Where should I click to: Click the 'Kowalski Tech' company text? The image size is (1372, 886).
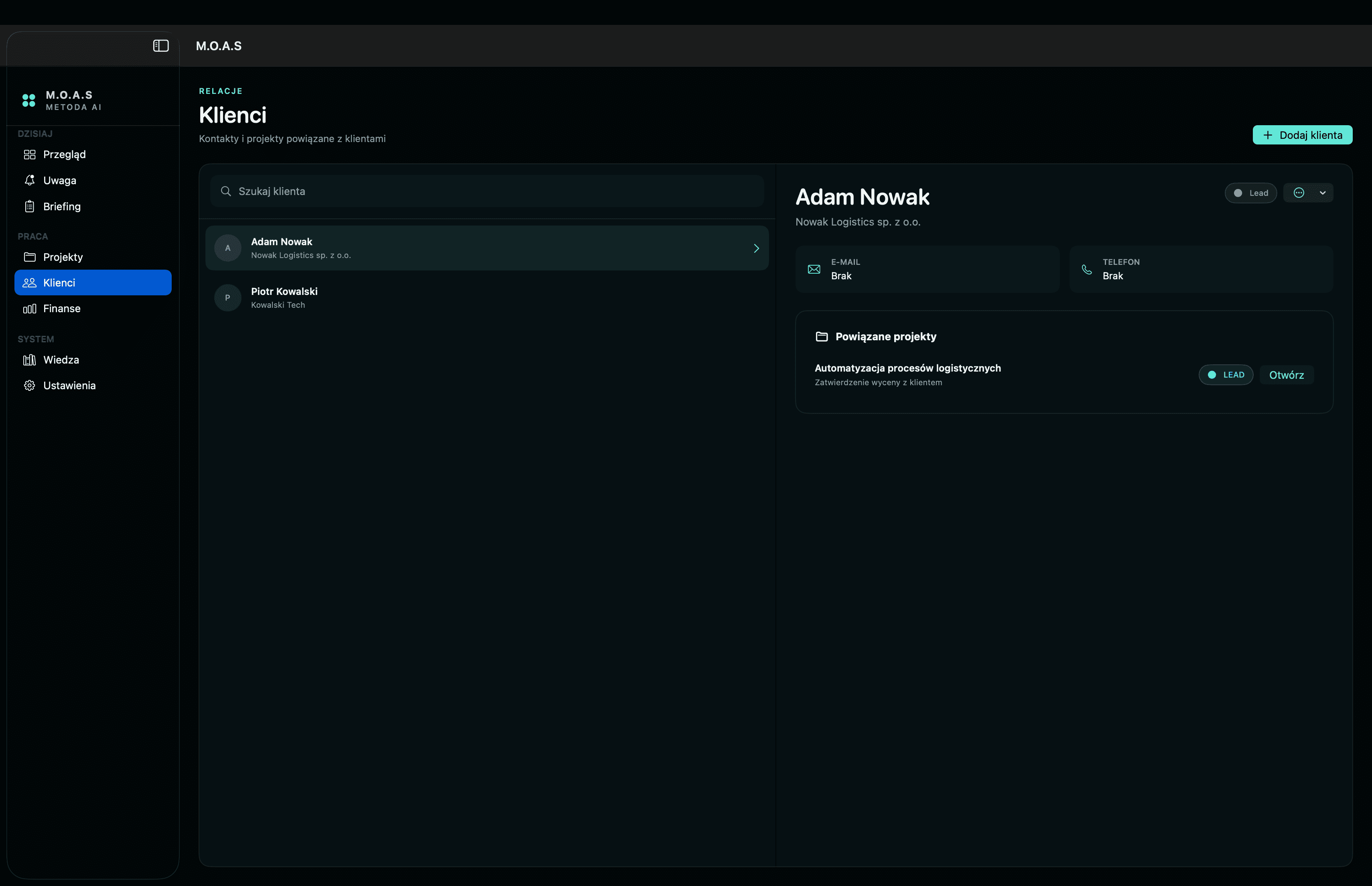278,305
